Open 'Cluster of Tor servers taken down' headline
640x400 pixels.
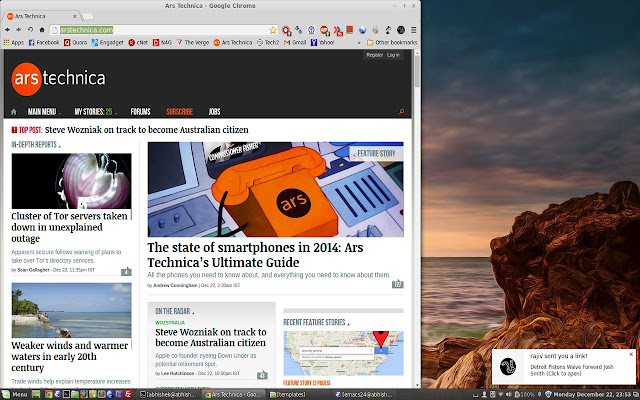coord(69,227)
